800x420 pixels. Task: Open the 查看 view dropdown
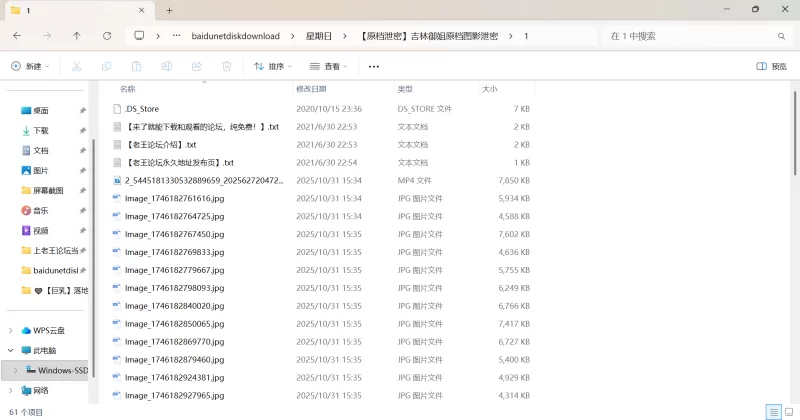(x=329, y=66)
